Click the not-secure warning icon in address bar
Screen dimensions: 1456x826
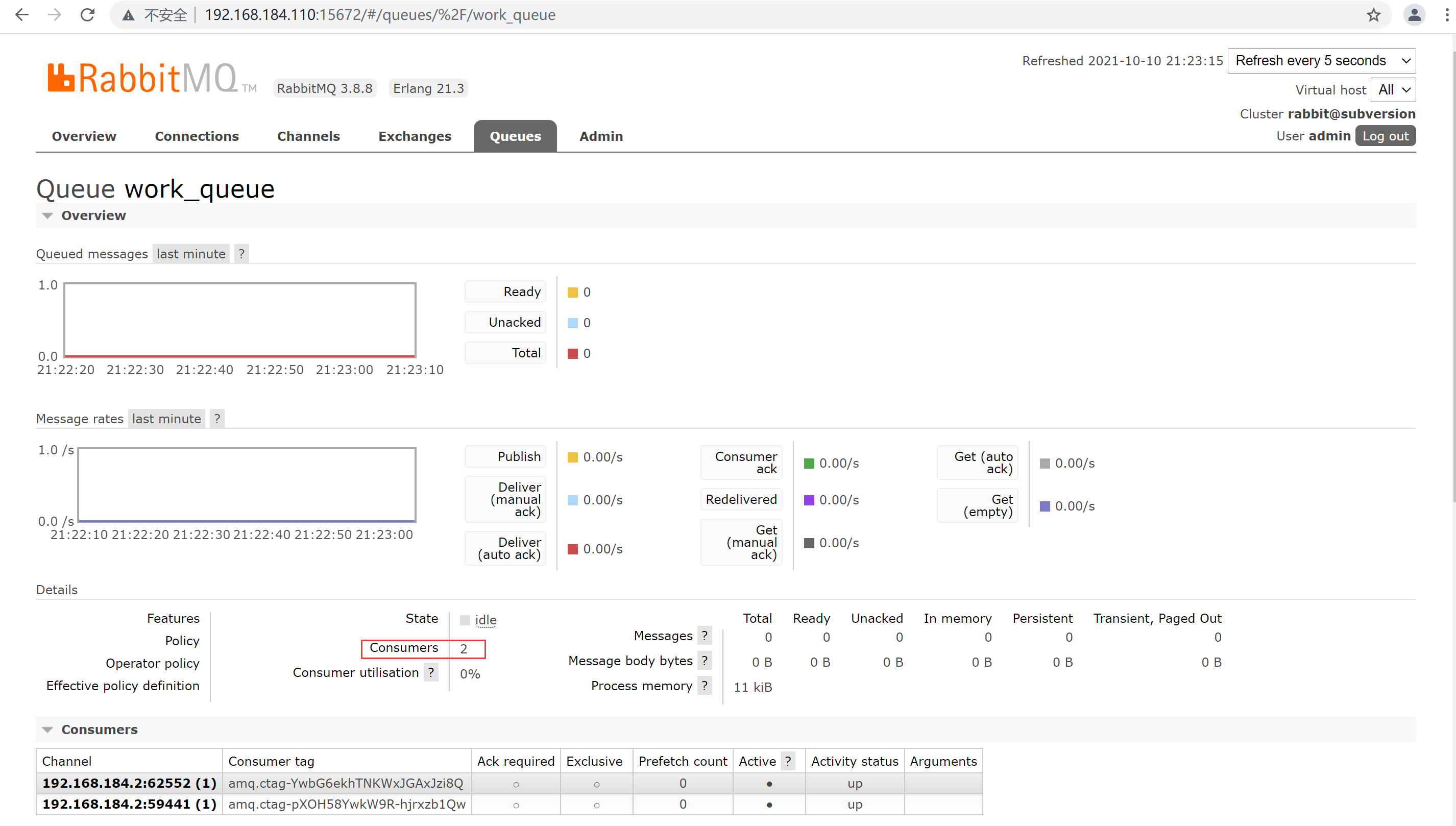[x=129, y=15]
